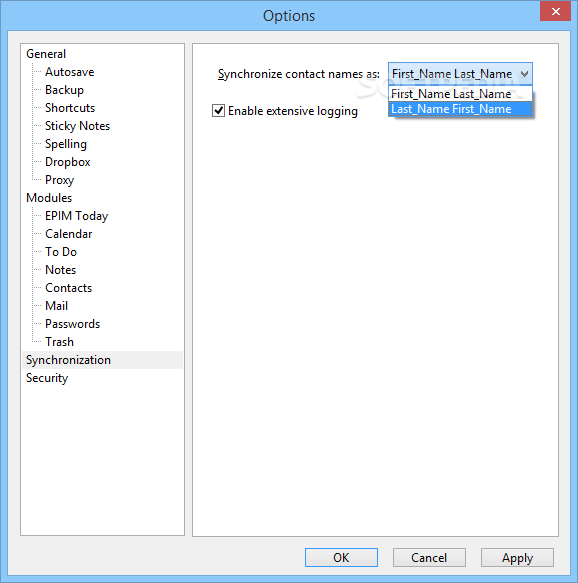Viewport: 578px width, 583px height.
Task: Select the Synchronization category
Action: tap(102, 360)
